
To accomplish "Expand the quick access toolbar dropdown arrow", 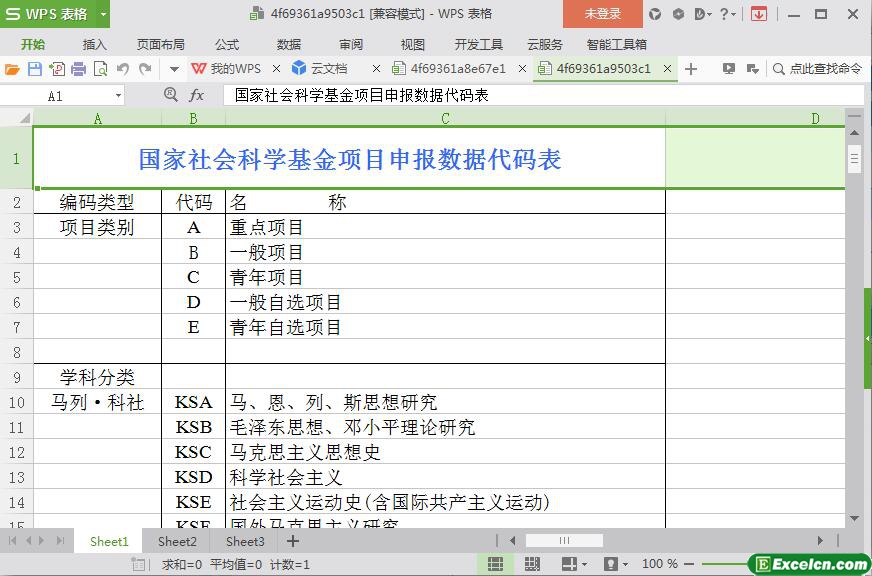I will (x=174, y=69).
